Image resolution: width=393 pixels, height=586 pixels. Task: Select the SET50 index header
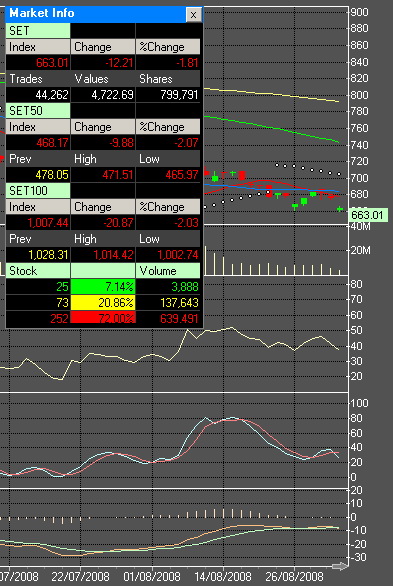[38, 111]
